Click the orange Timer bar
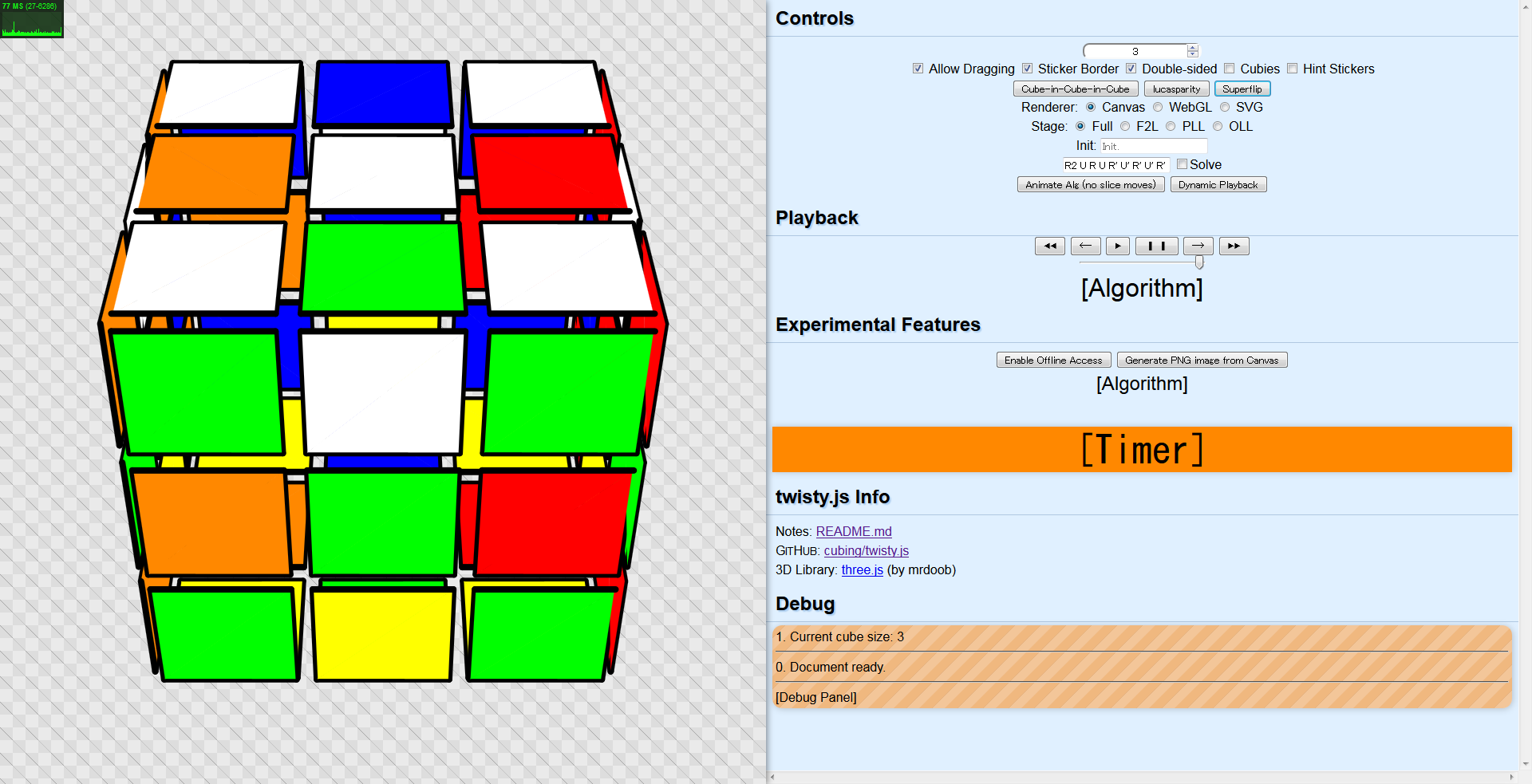This screenshot has height=784, width=1532. coord(1142,449)
